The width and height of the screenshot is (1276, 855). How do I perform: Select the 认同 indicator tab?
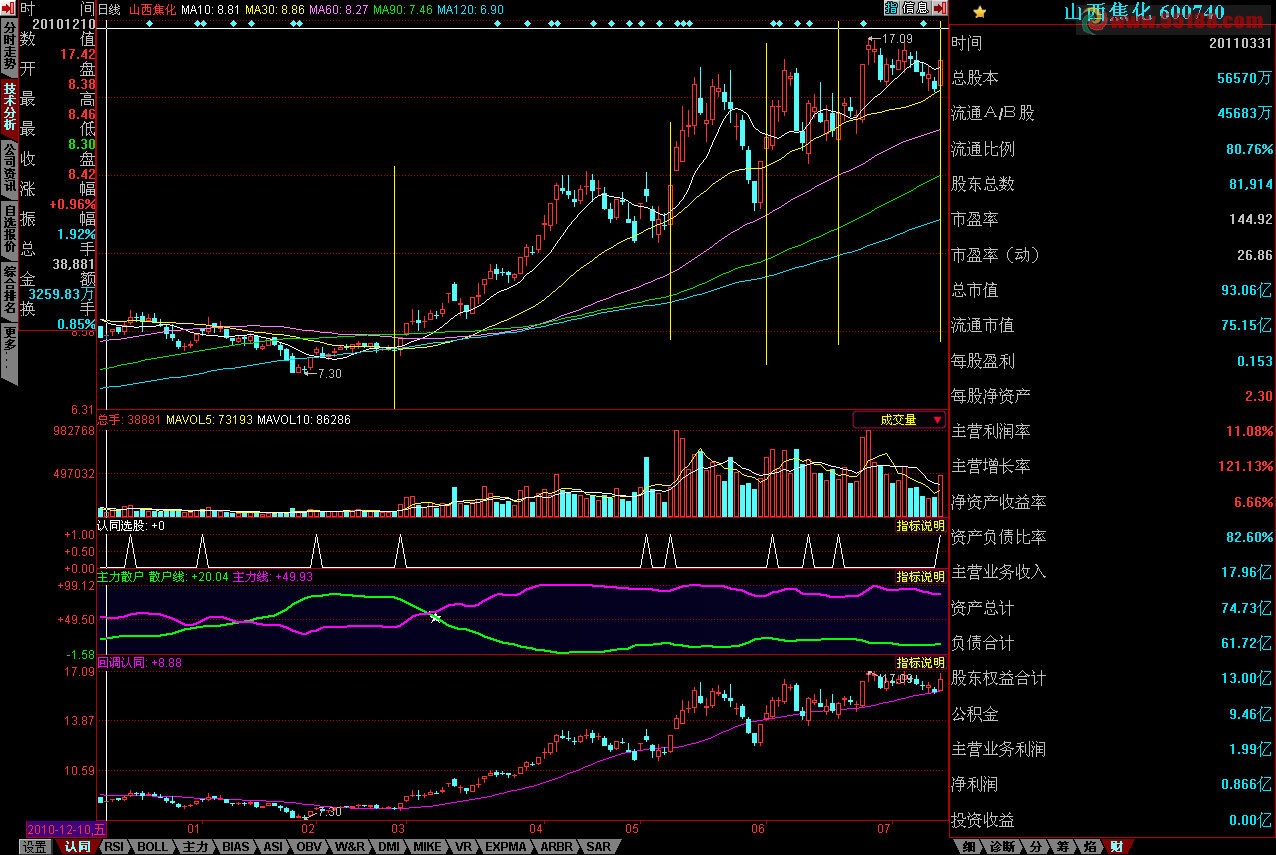pos(77,846)
